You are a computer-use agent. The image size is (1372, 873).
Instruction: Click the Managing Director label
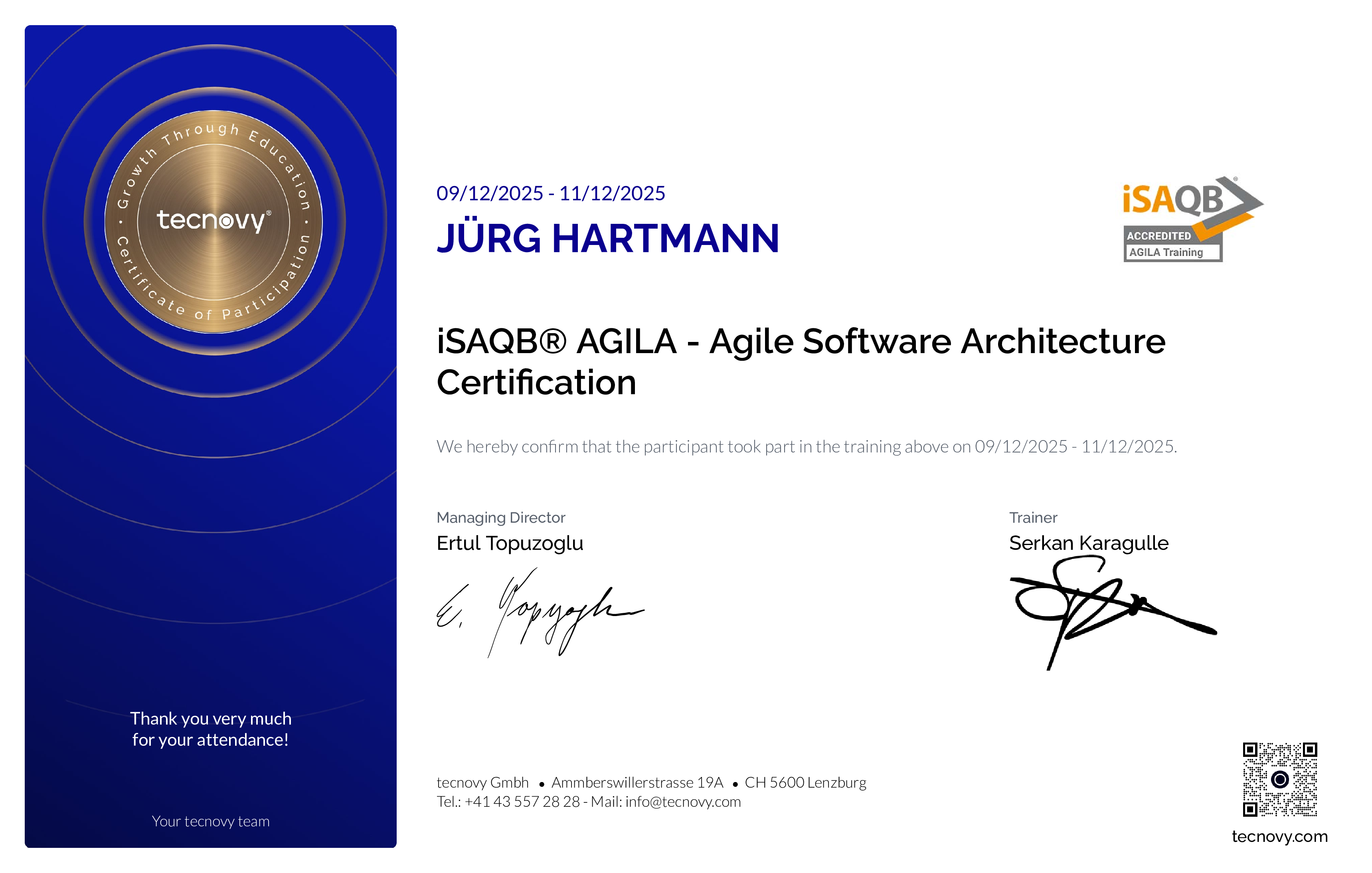click(x=501, y=517)
